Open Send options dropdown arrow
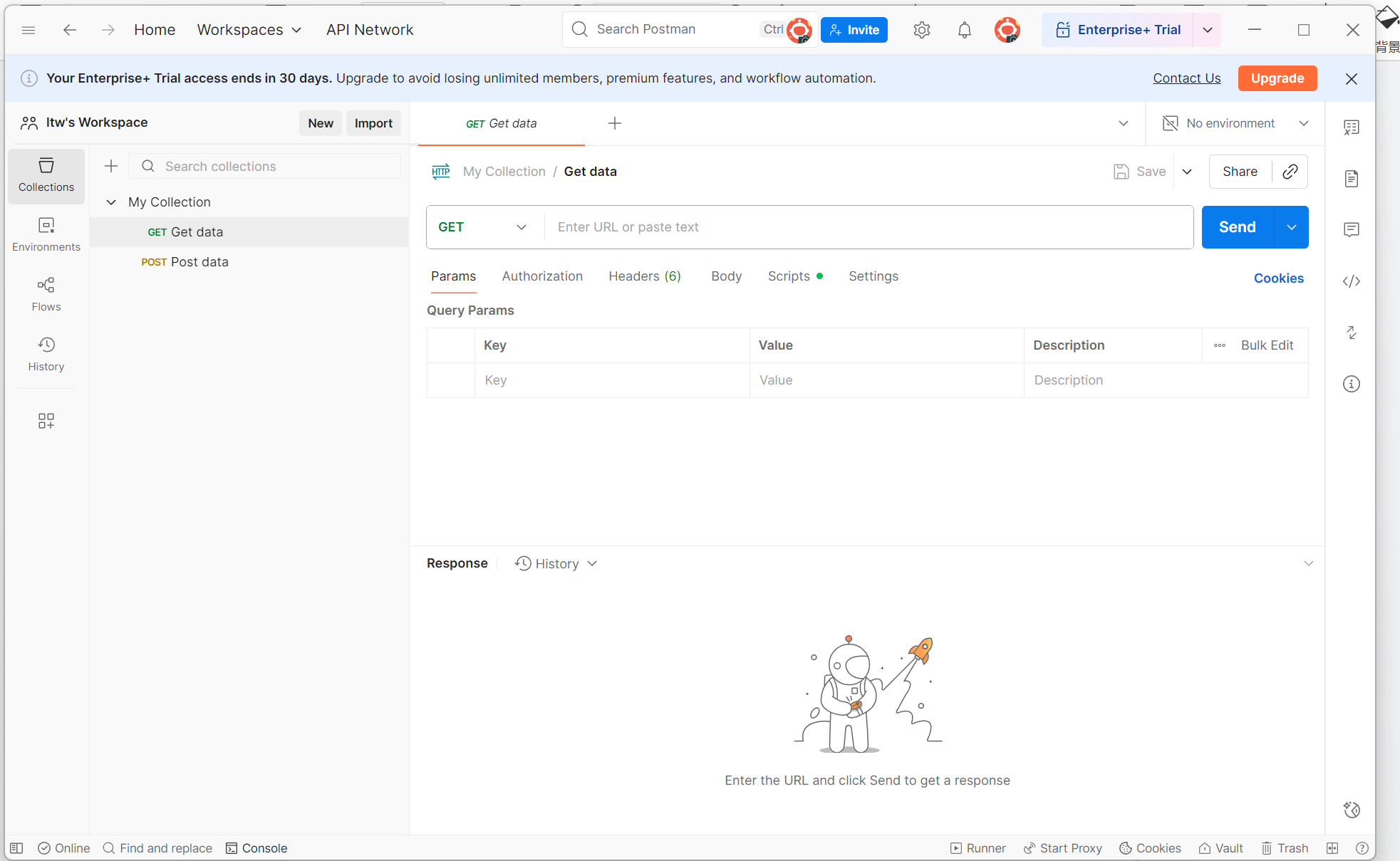The image size is (1400, 861). 1292,227
